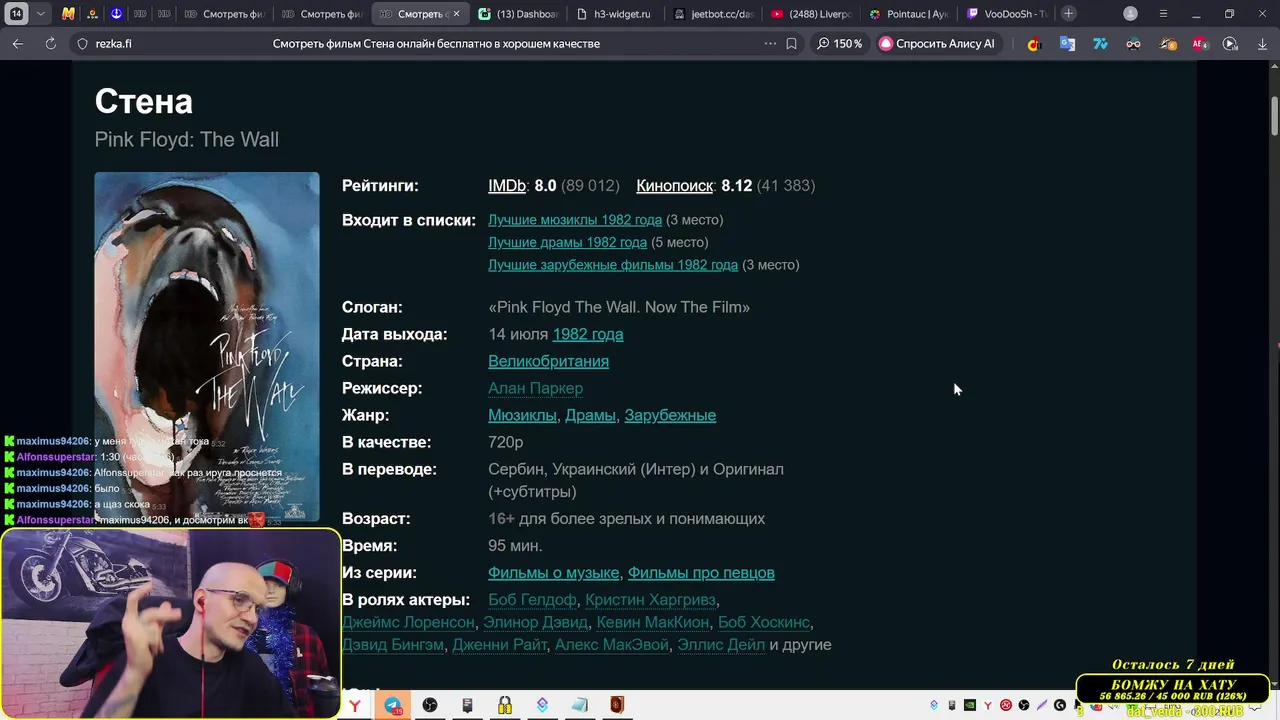Click the yellow headphones taskbar icon
Image resolution: width=1280 pixels, height=720 pixels.
coord(505,706)
